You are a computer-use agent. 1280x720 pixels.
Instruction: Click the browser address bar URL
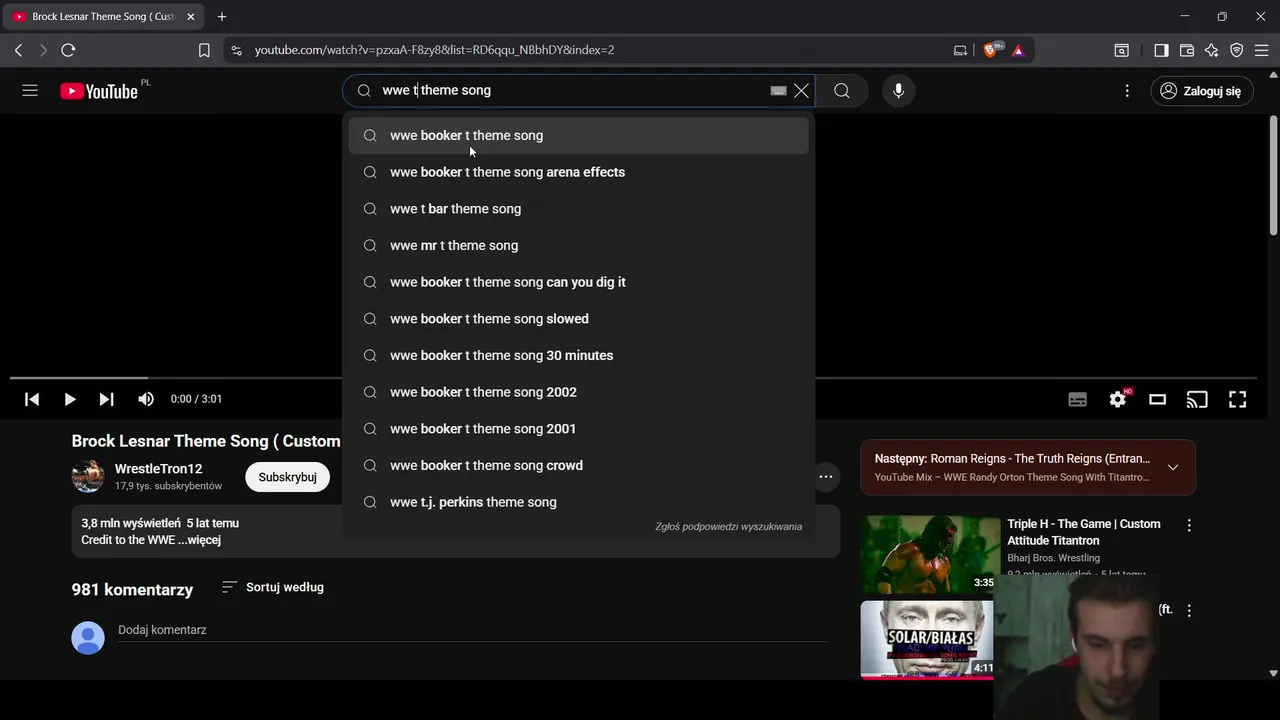(x=434, y=50)
